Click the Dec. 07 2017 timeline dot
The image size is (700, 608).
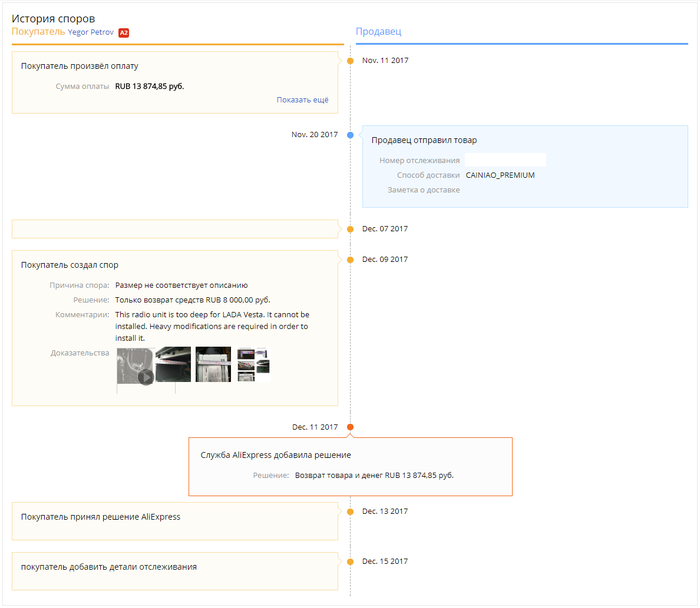[350, 229]
